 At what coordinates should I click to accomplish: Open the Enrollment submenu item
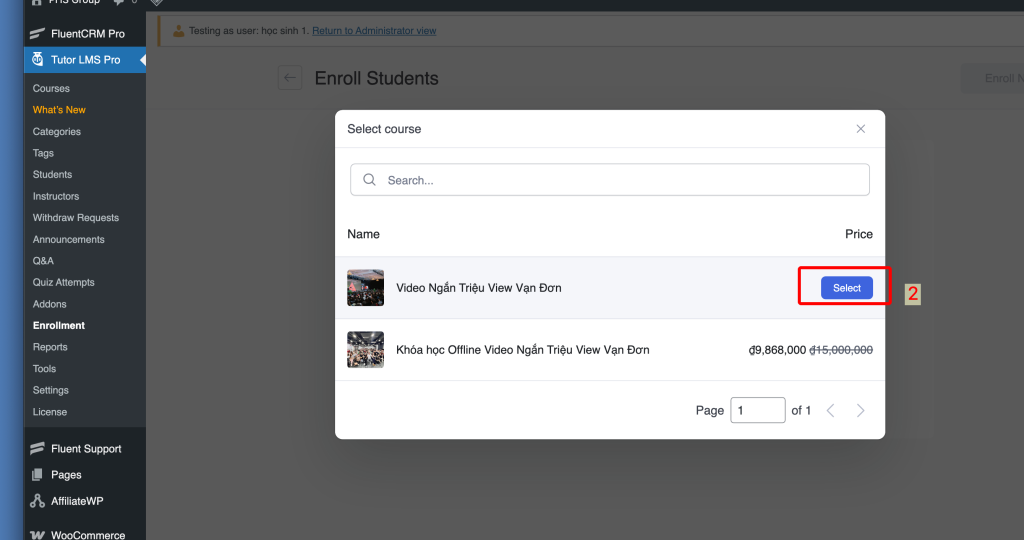pos(59,326)
